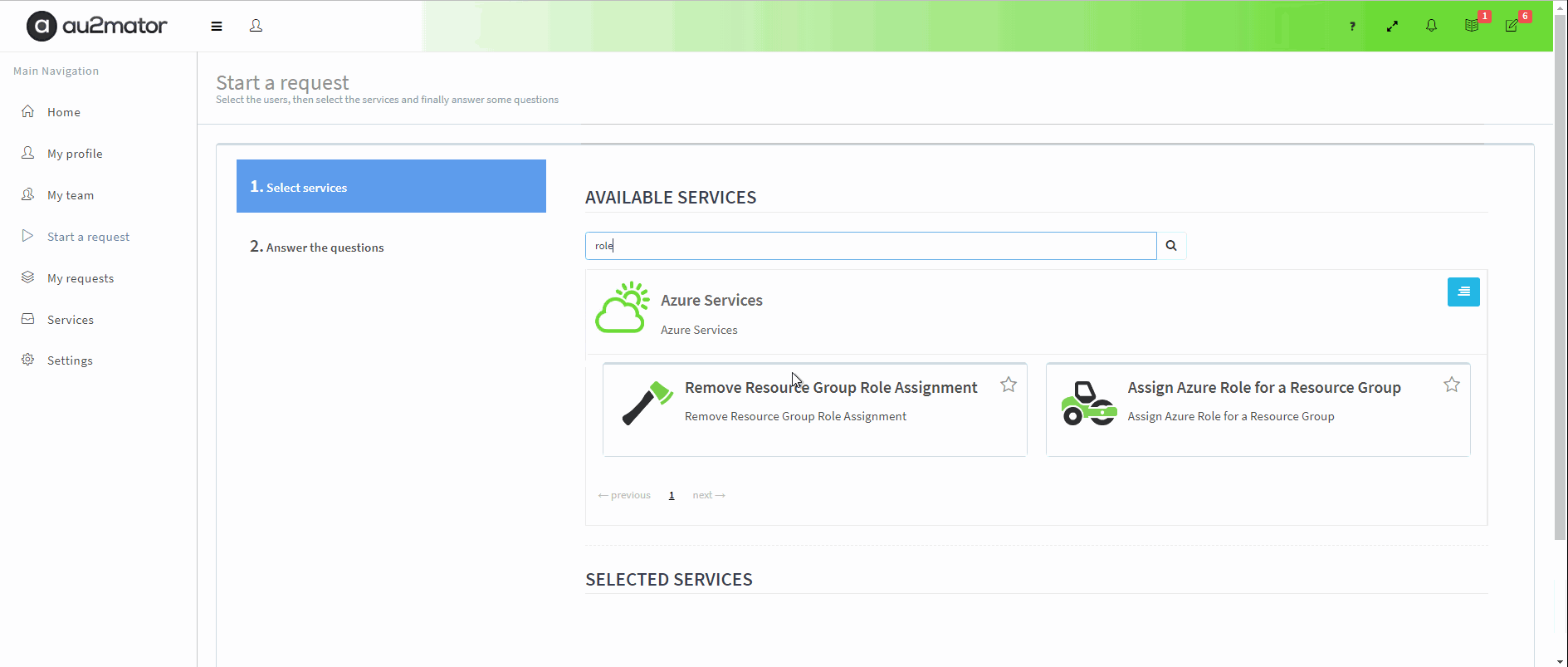This screenshot has width=1568, height=667.
Task: Collapse the Azure Services group with blue button
Action: 1463,292
